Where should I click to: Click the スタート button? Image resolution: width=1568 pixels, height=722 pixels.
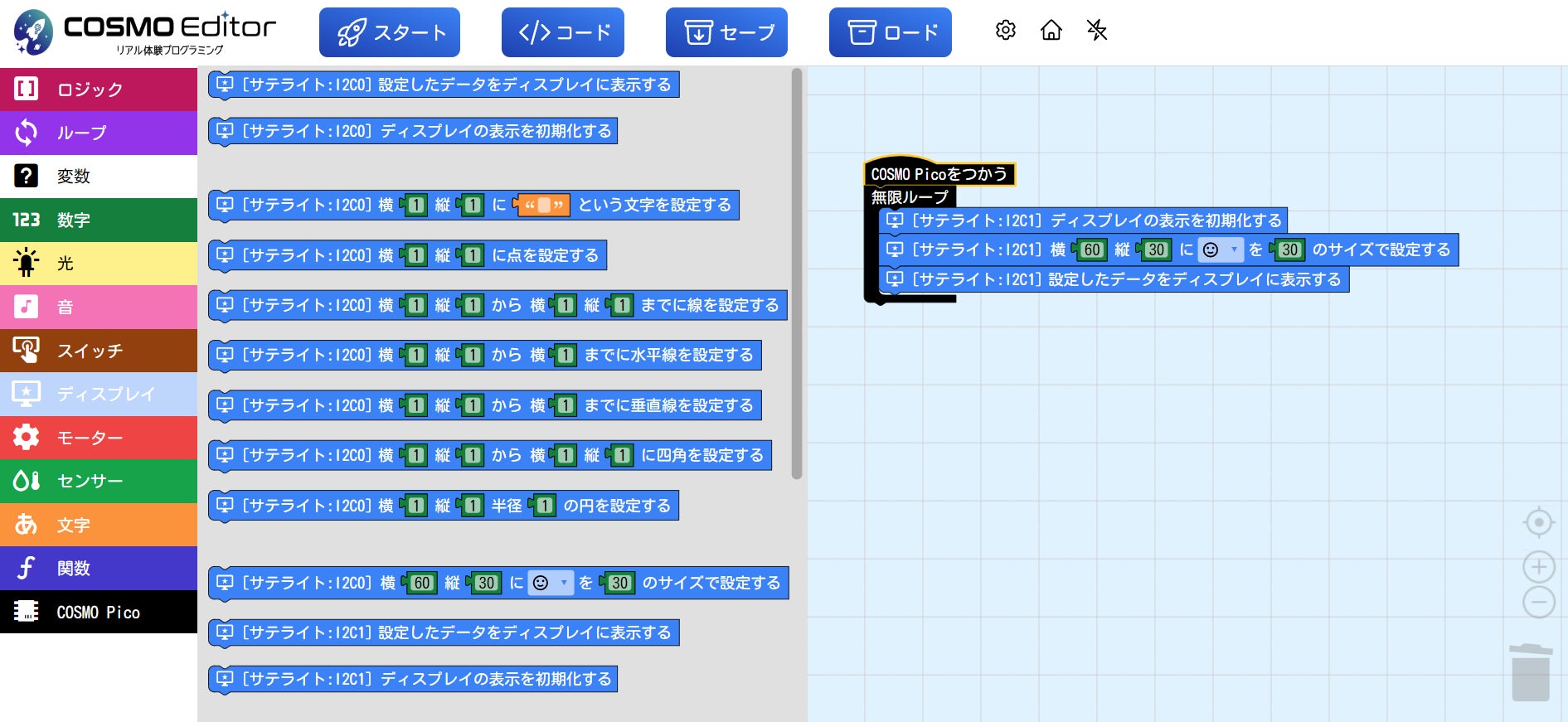coord(390,32)
